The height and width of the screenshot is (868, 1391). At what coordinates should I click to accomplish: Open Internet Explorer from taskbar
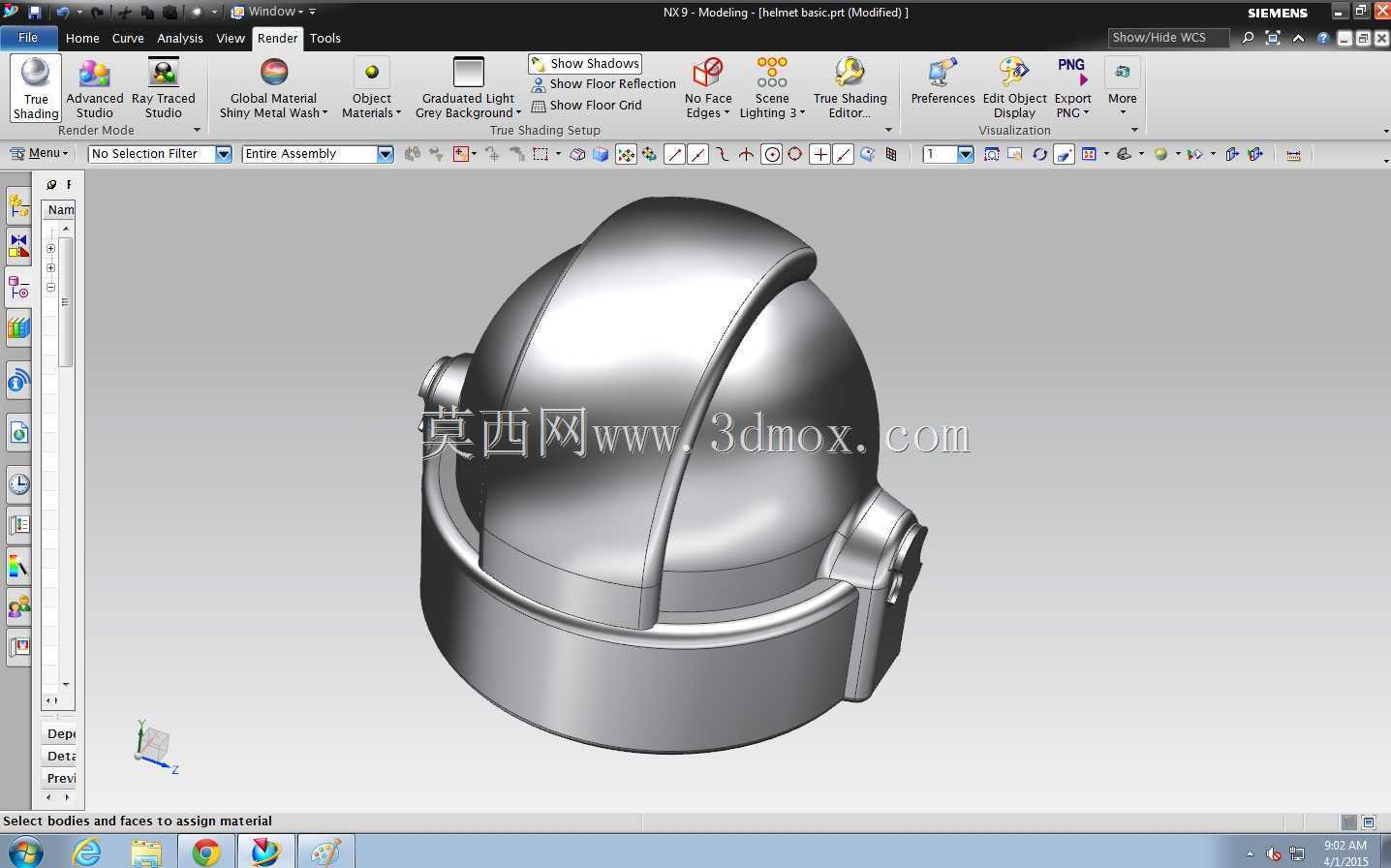coord(87,852)
